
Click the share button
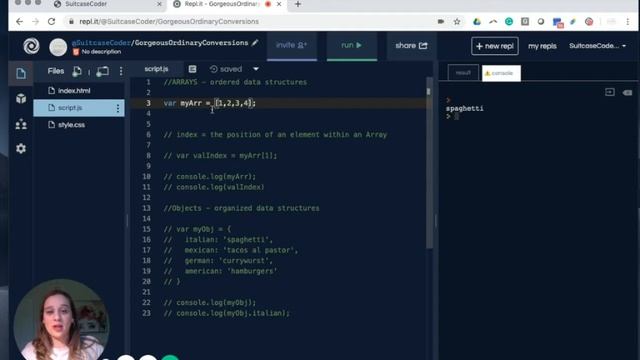(411, 46)
